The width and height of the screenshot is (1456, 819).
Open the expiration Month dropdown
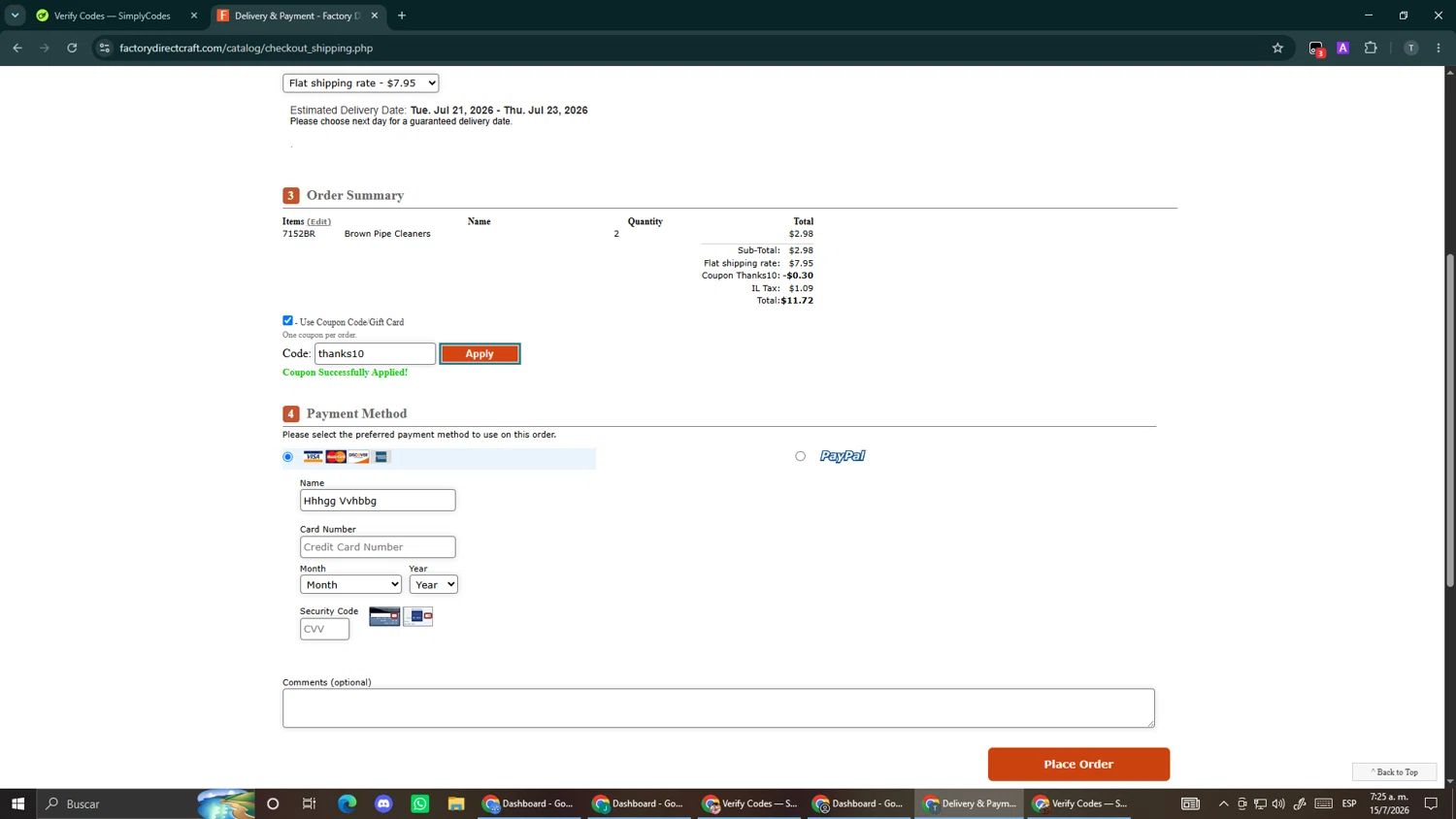tap(350, 585)
